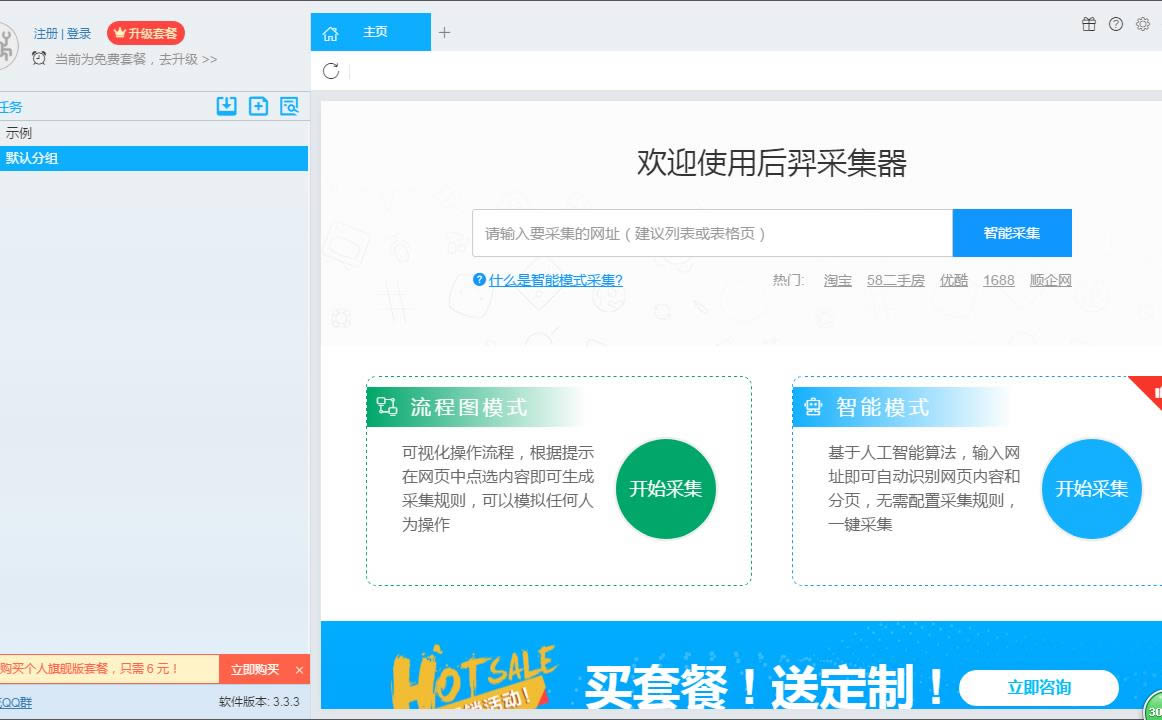Open the task search icon

pos(289,106)
